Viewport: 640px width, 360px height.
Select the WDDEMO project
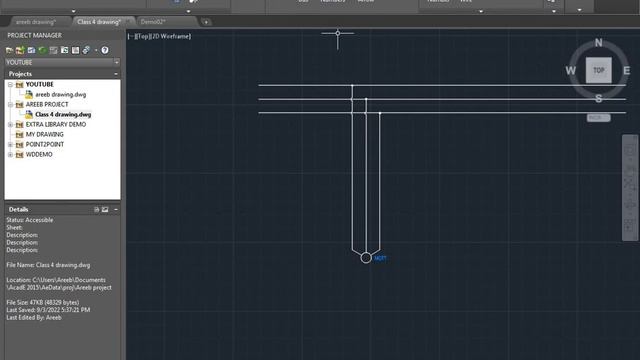[x=39, y=155]
